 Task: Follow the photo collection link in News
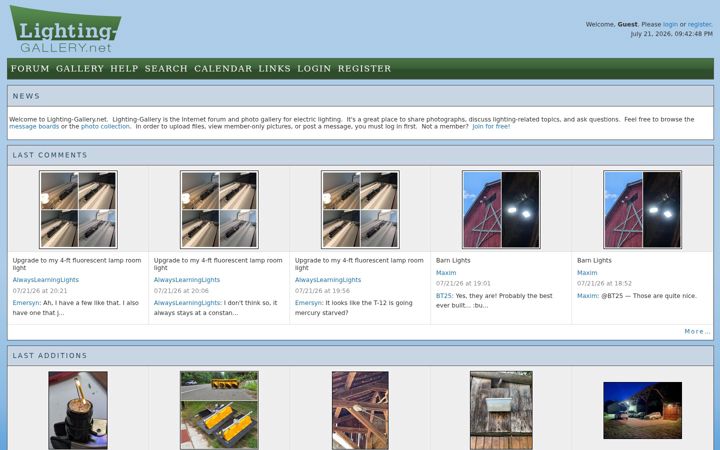(x=105, y=126)
